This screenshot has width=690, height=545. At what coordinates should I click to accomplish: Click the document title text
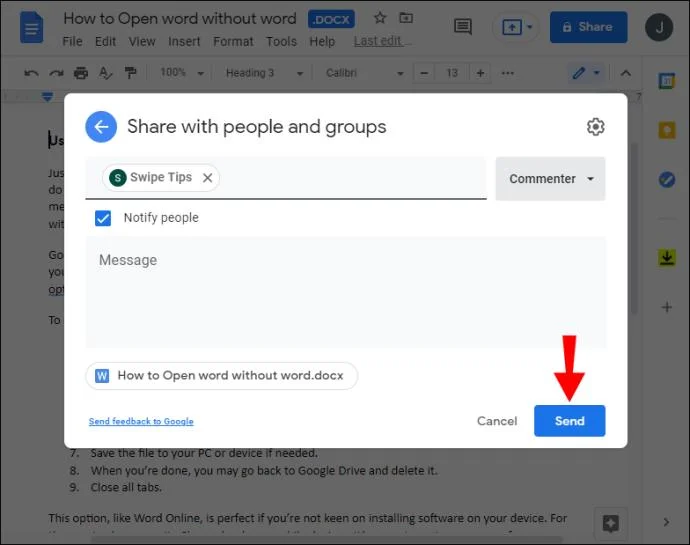pyautogui.click(x=180, y=18)
